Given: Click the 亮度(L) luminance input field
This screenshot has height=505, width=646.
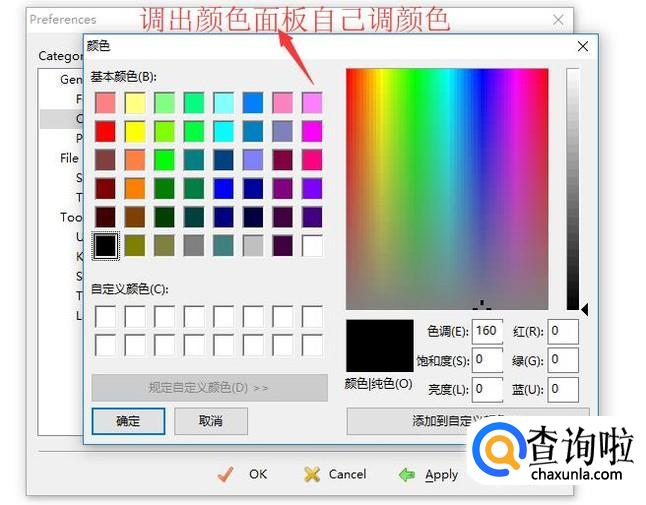Looking at the screenshot, I should [x=488, y=389].
